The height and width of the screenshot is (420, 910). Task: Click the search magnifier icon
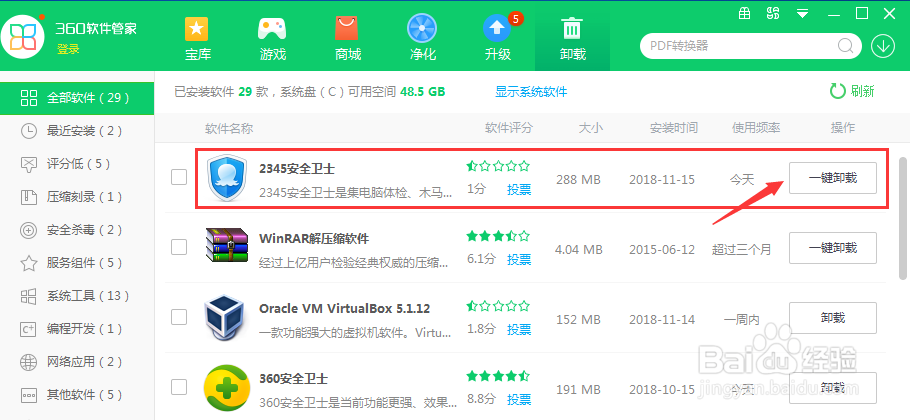tap(845, 45)
